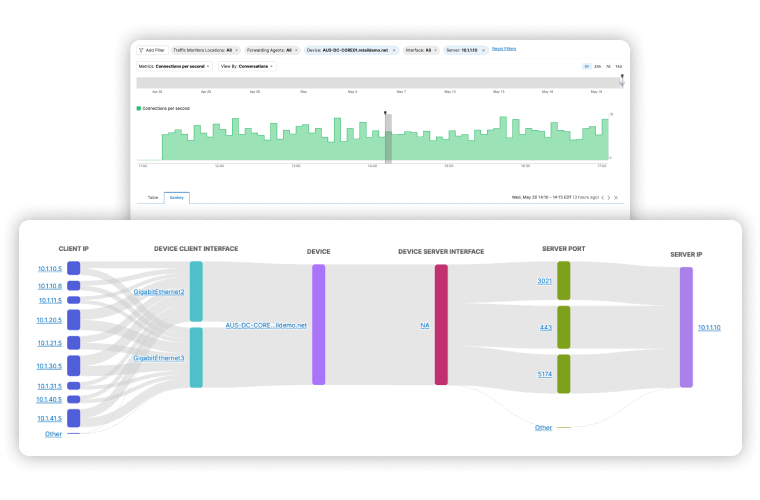Jump to latest time interval arrow
This screenshot has height=500, width=760.
(x=616, y=198)
